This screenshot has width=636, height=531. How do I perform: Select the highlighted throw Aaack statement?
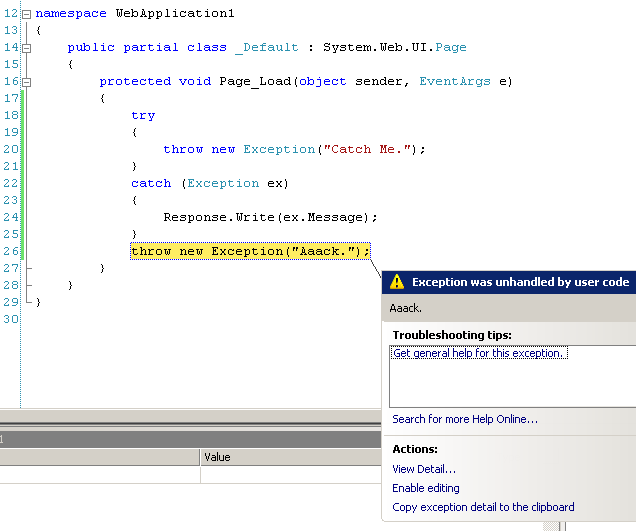(250, 252)
